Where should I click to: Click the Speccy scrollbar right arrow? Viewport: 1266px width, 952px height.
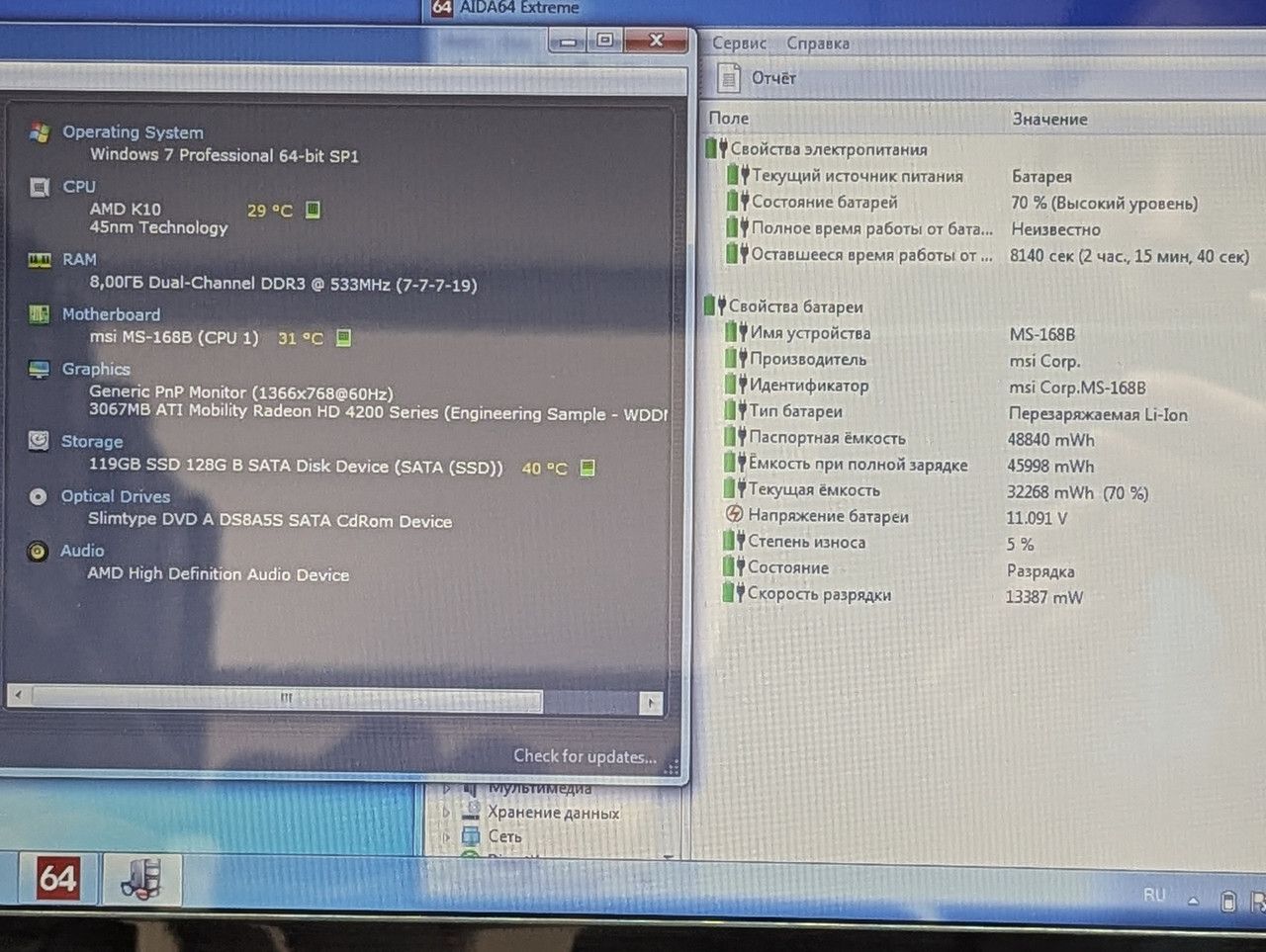[650, 703]
